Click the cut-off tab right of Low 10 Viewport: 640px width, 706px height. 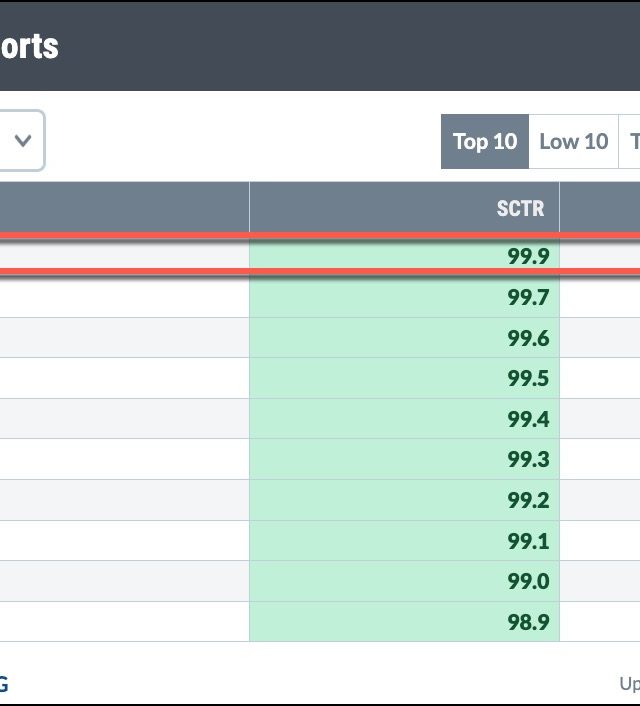click(632, 142)
